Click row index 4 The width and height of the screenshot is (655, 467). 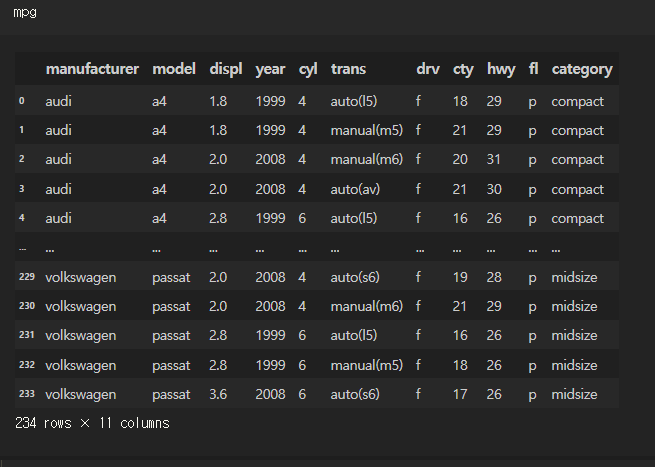[22, 218]
